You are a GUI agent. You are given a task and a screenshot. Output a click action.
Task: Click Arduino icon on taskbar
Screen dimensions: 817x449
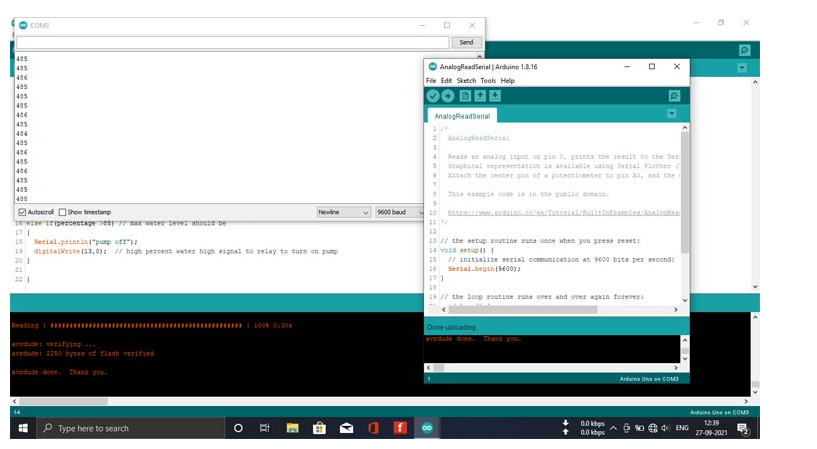click(x=427, y=428)
